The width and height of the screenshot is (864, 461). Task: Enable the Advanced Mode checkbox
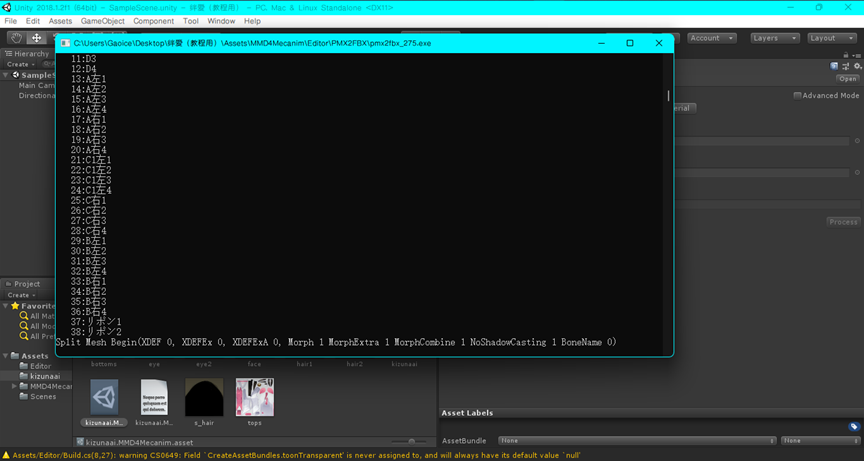tap(797, 96)
